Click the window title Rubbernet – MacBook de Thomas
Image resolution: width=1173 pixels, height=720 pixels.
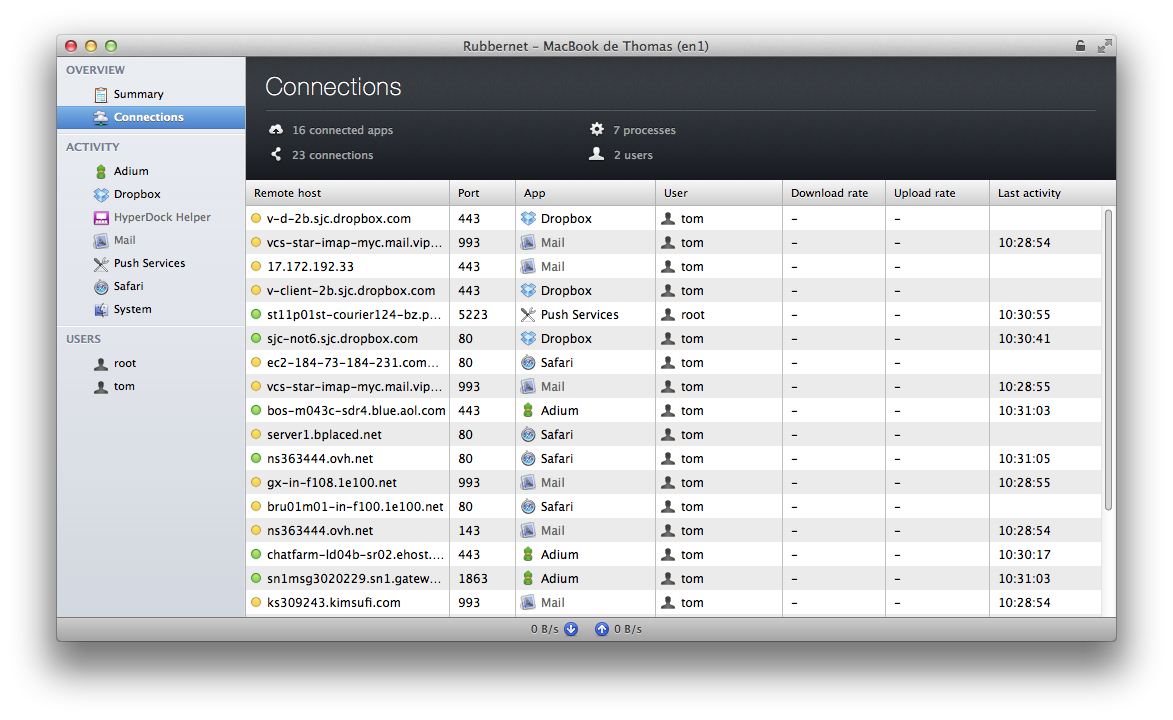click(x=586, y=46)
